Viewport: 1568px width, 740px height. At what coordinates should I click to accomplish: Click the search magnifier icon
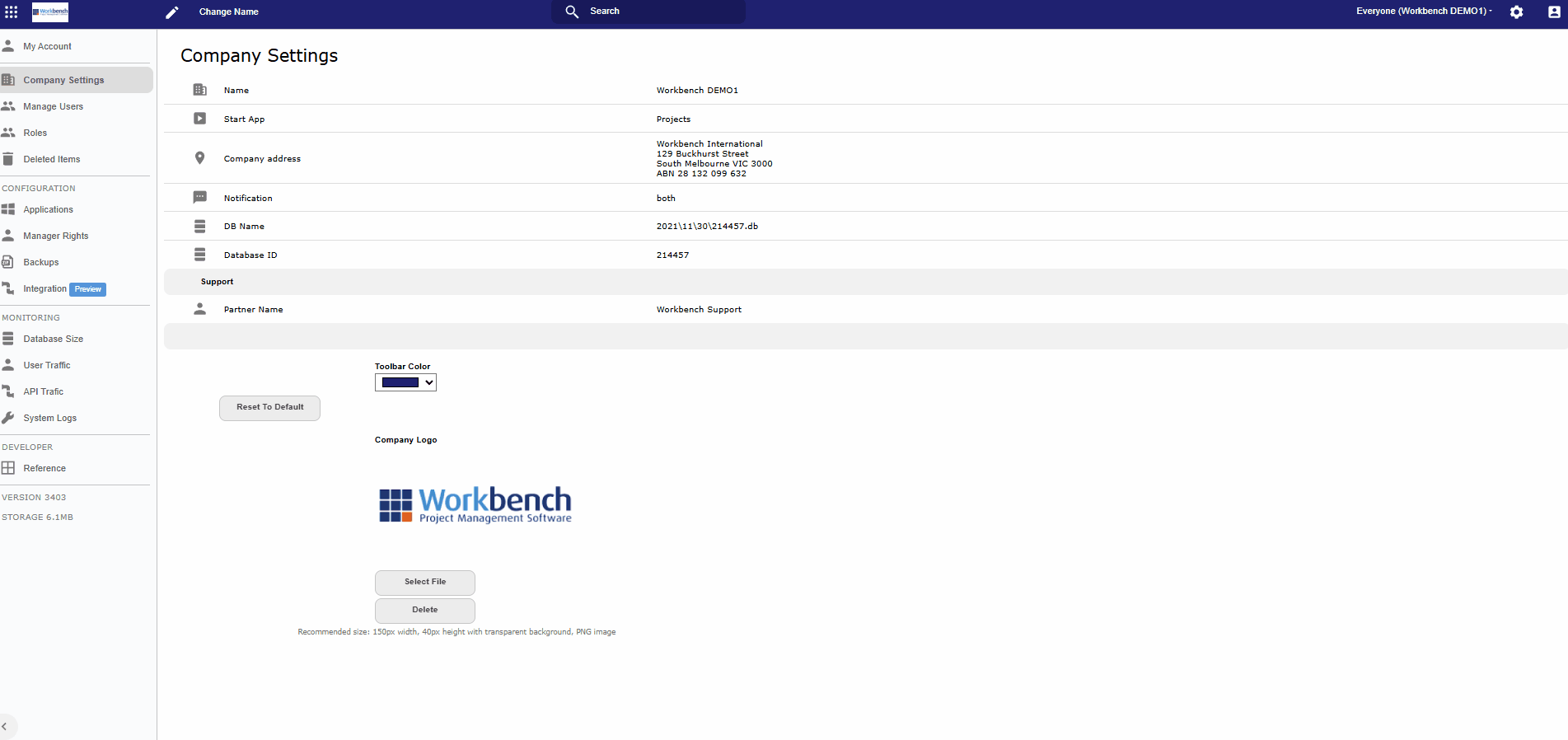572,12
